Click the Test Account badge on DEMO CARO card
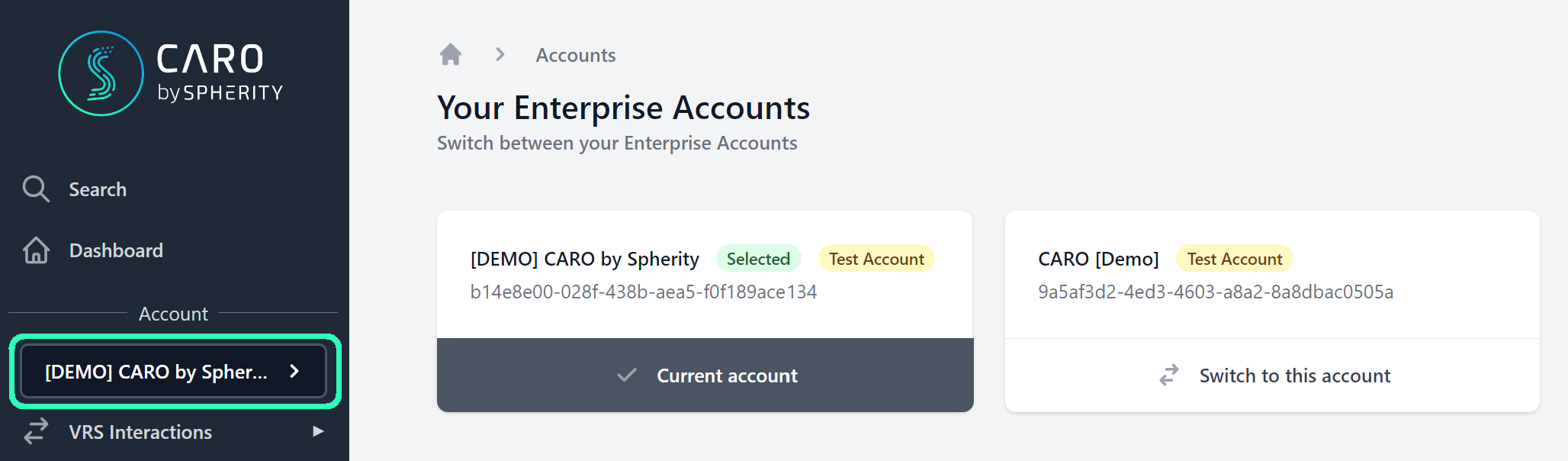1568x461 pixels. pyautogui.click(x=876, y=259)
